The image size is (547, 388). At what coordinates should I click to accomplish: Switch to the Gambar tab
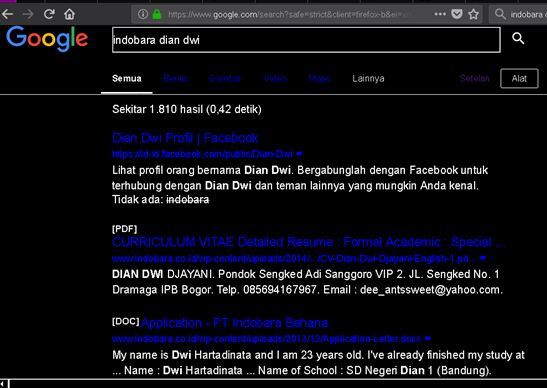click(225, 79)
